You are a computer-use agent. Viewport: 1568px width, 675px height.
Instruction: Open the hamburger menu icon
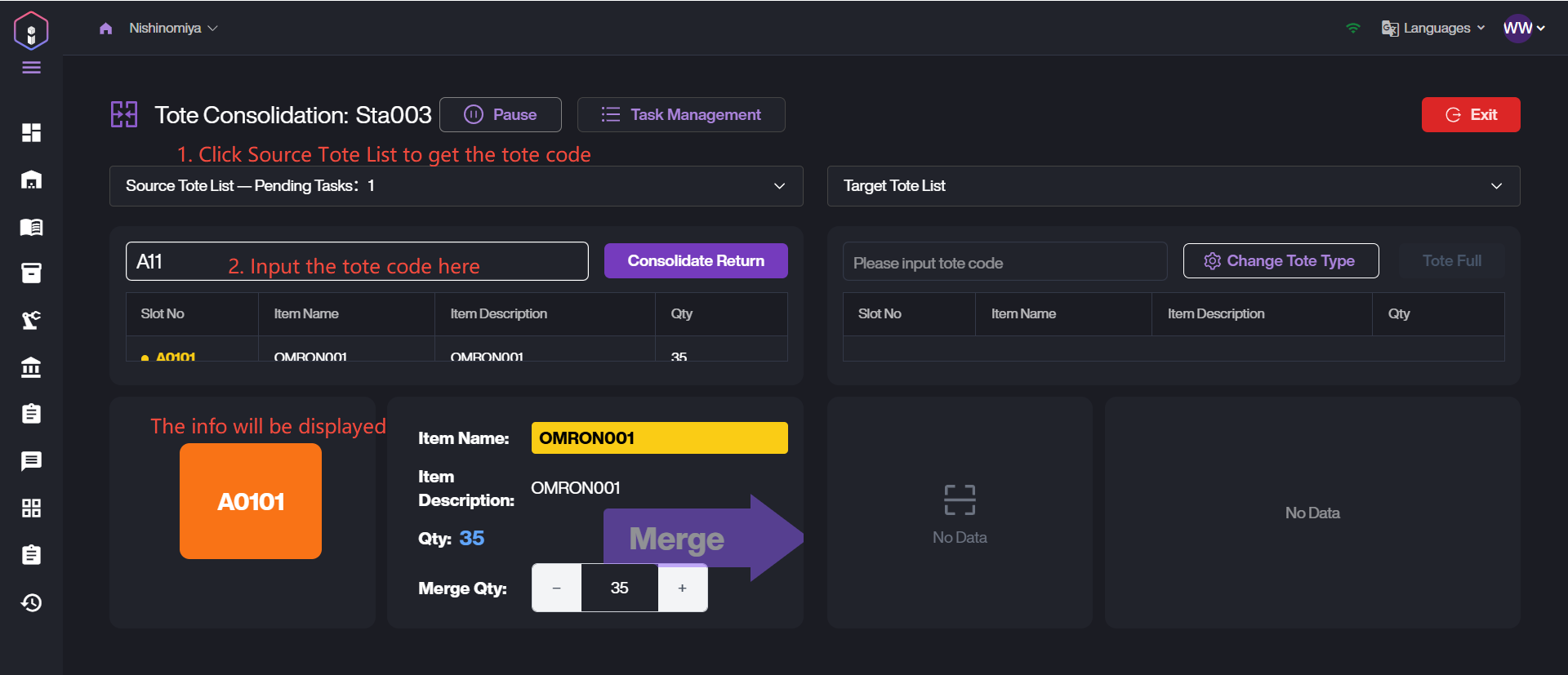click(31, 68)
